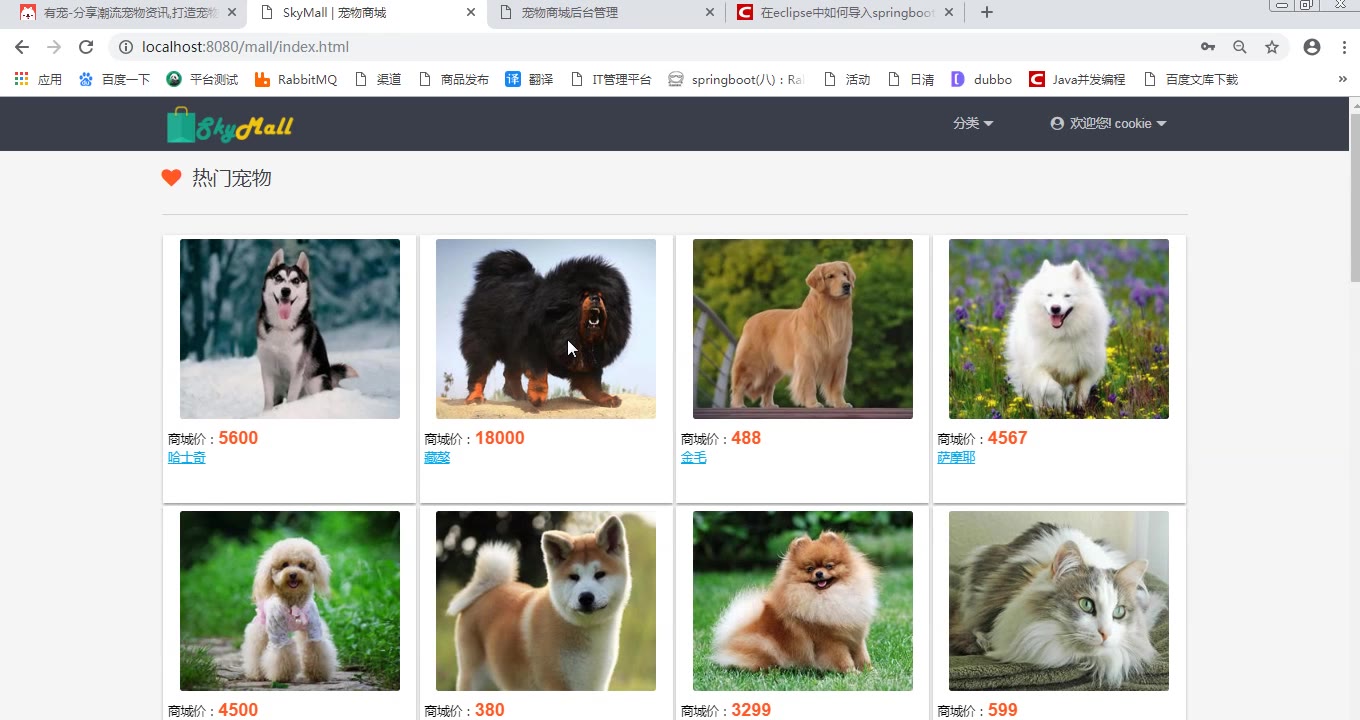Bookmark this page with the star icon
The image size is (1360, 720).
(1272, 47)
